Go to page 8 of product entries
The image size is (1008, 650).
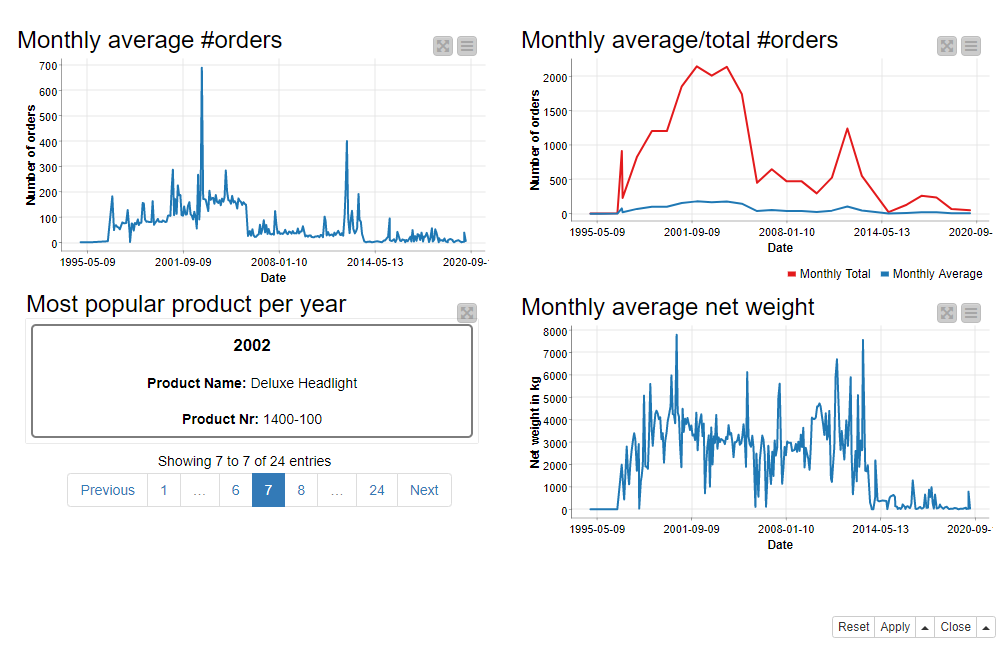point(301,490)
